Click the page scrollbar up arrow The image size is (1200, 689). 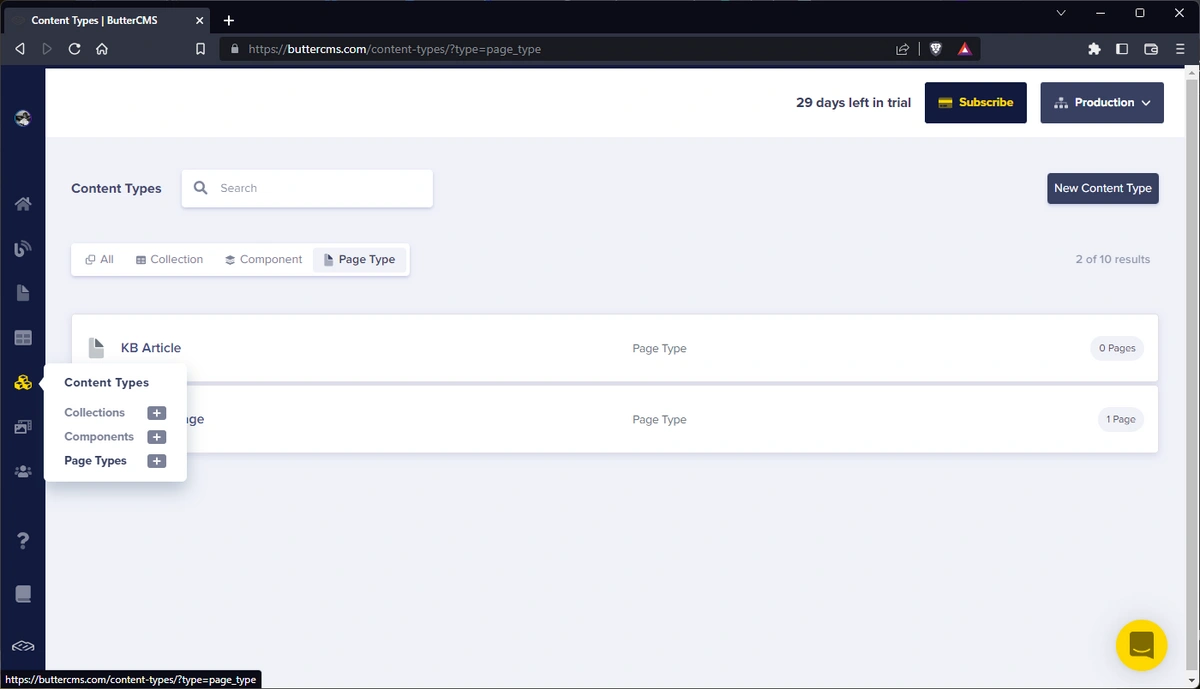point(1192,72)
